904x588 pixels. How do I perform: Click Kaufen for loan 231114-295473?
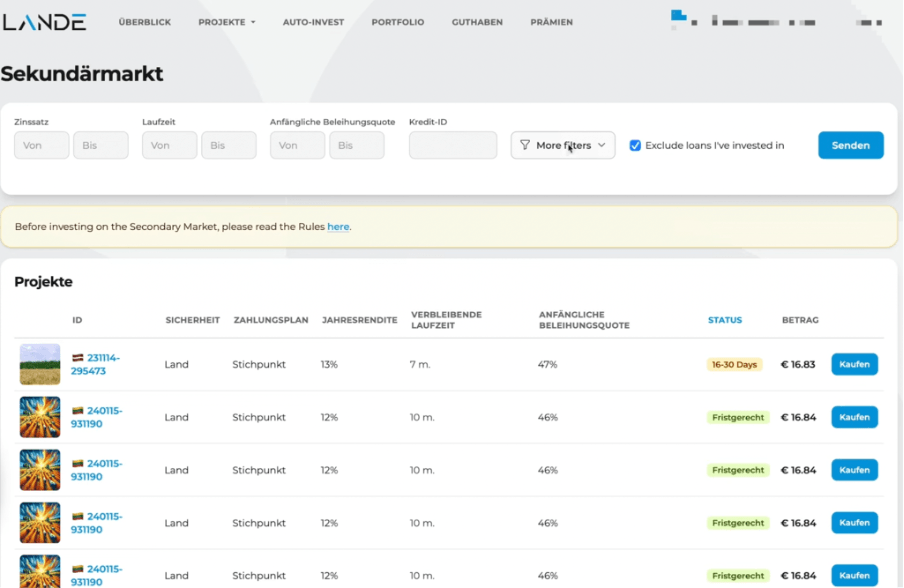[x=854, y=364]
